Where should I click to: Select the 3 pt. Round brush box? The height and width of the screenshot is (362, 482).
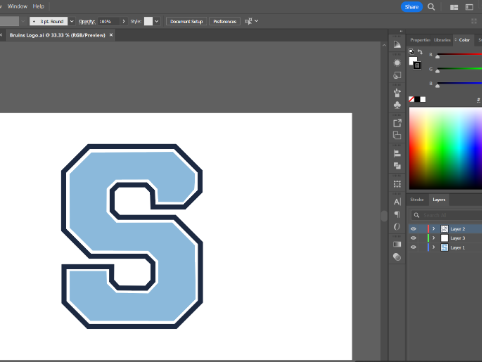click(49, 21)
